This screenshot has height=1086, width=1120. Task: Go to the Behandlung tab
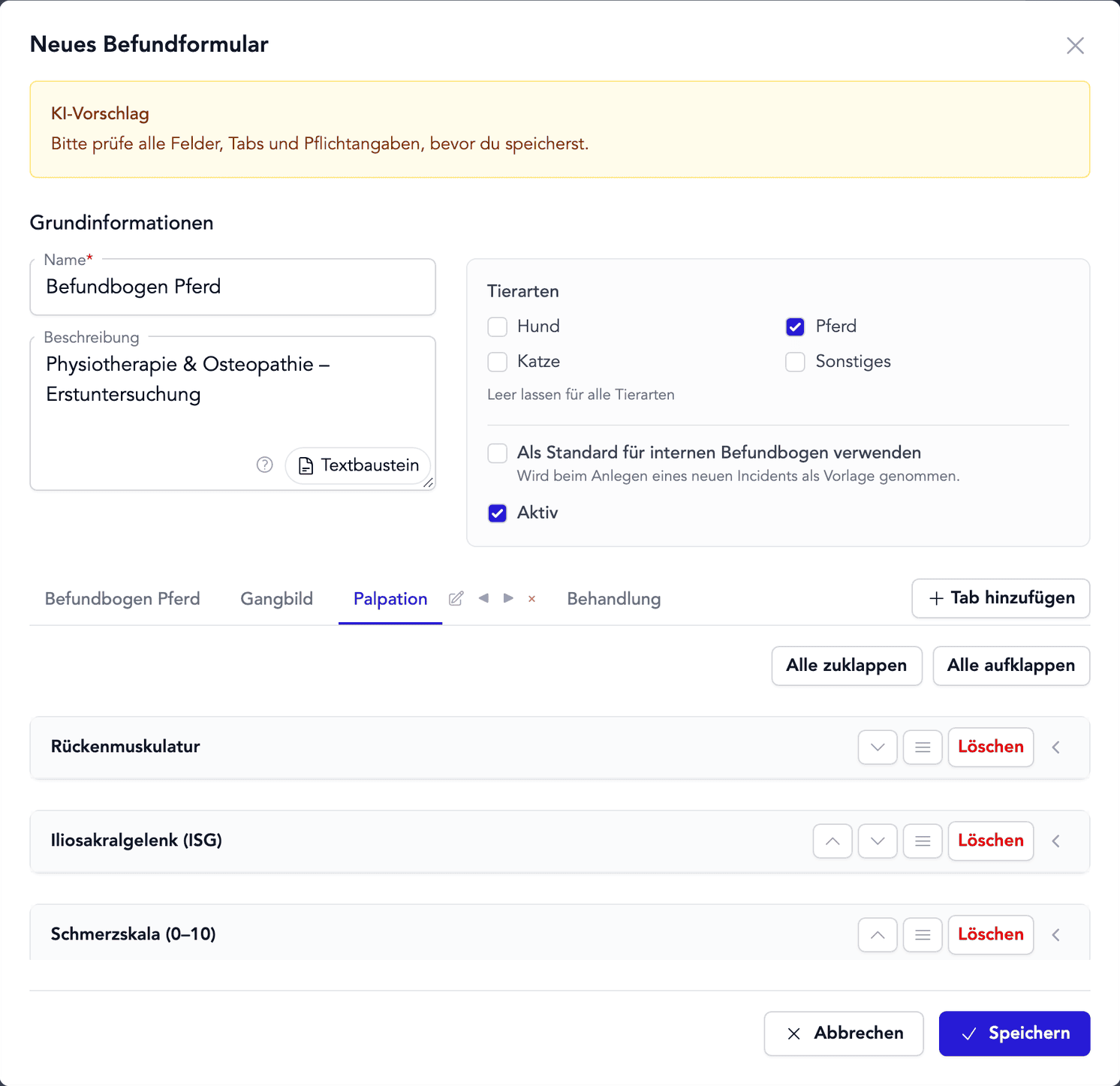tap(614, 599)
